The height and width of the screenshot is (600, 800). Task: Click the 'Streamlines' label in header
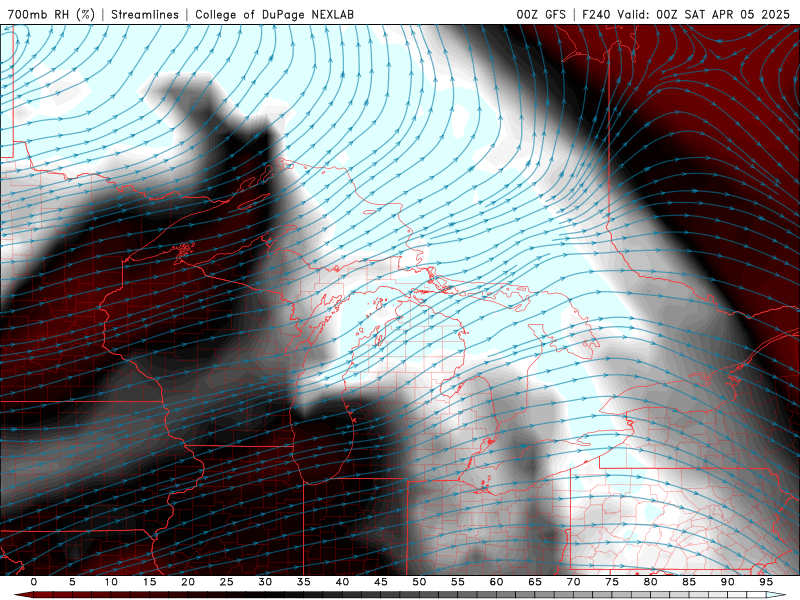point(145,14)
